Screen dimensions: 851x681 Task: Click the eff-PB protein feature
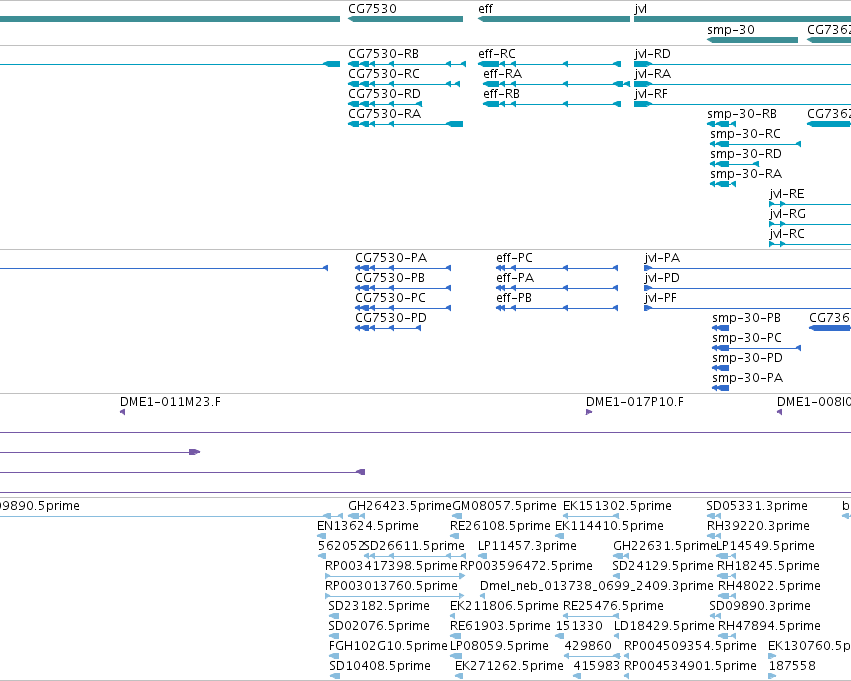click(x=557, y=308)
